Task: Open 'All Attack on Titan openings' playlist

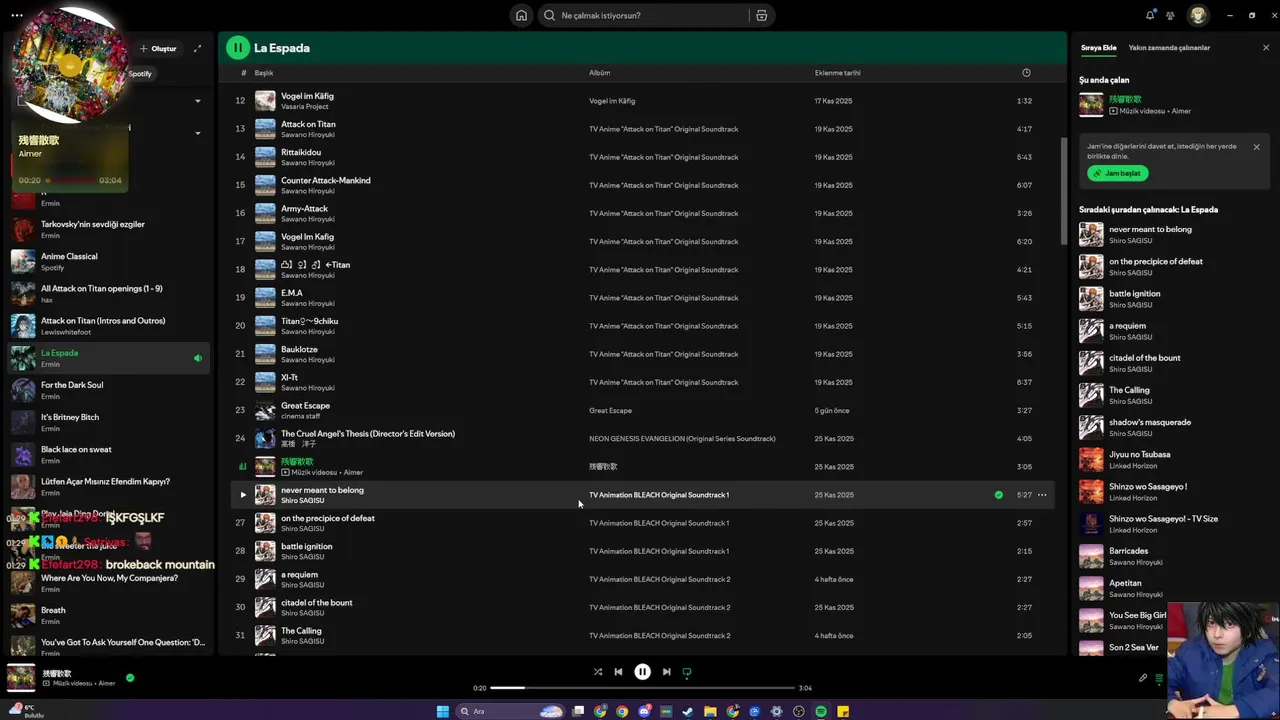Action: (109, 293)
